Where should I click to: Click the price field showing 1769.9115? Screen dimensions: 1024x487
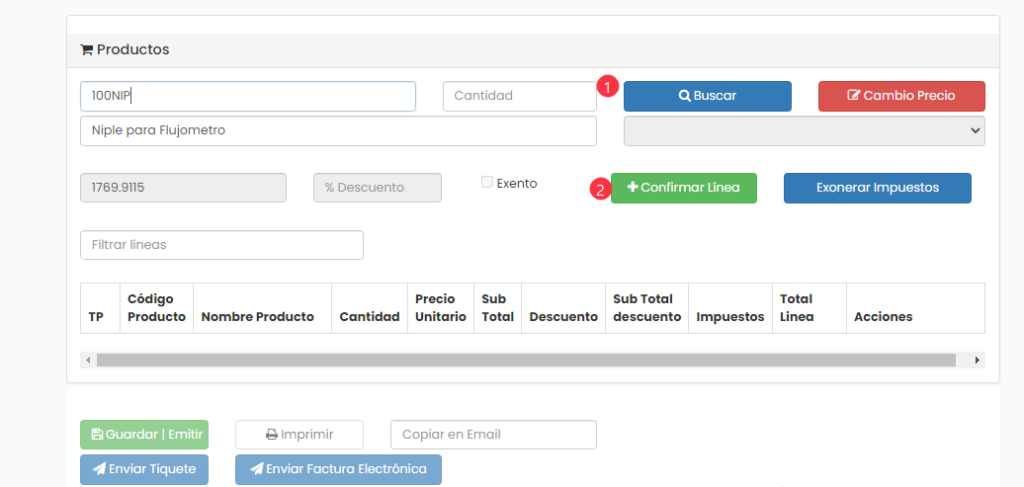pos(183,188)
